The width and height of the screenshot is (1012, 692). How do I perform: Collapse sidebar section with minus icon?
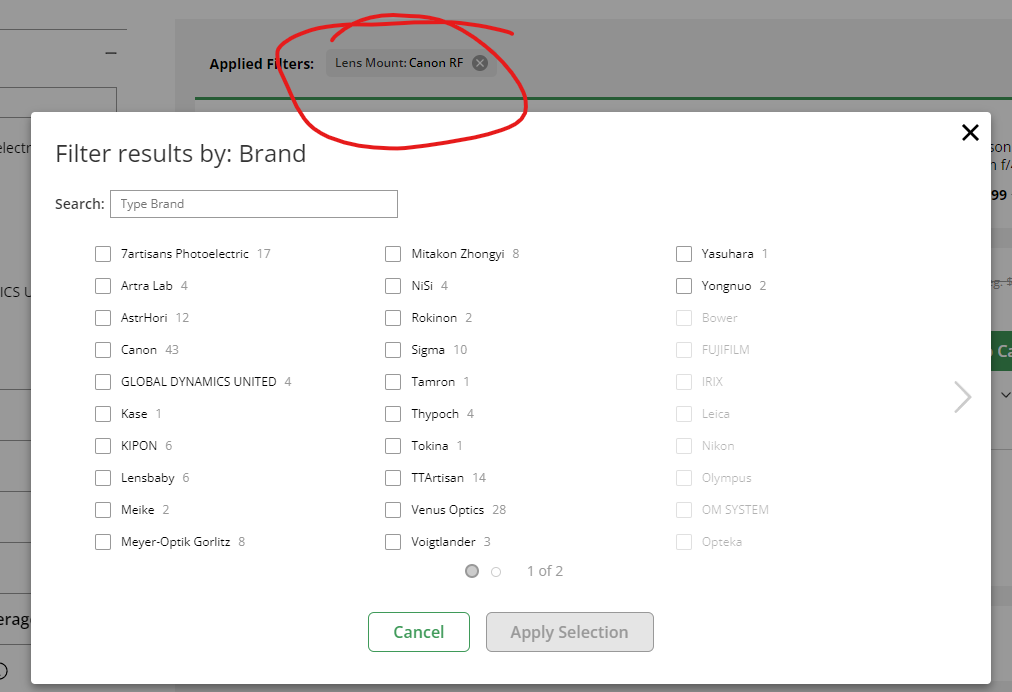pyautogui.click(x=111, y=53)
